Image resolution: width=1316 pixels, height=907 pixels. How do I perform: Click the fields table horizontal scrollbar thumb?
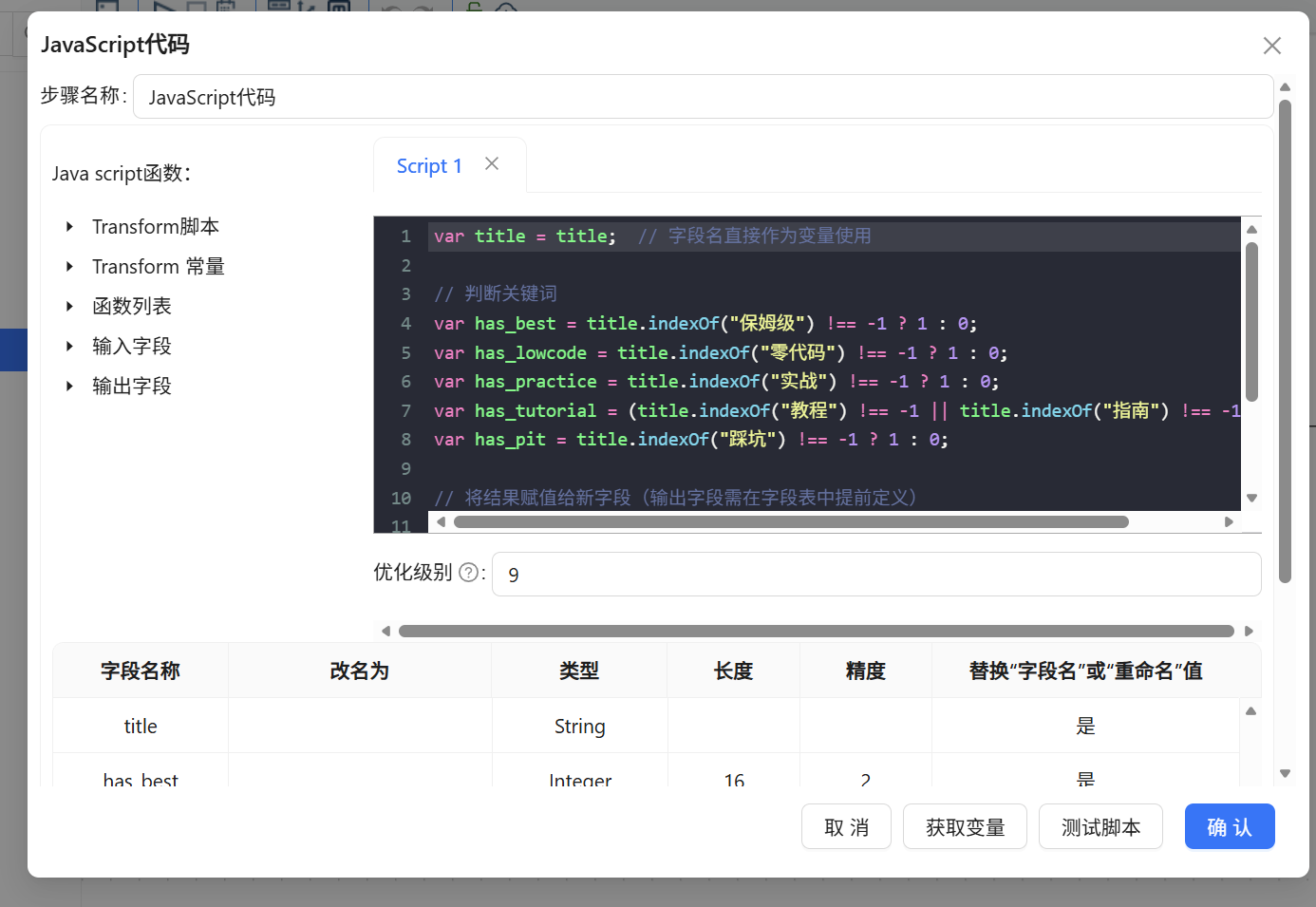coord(817,631)
